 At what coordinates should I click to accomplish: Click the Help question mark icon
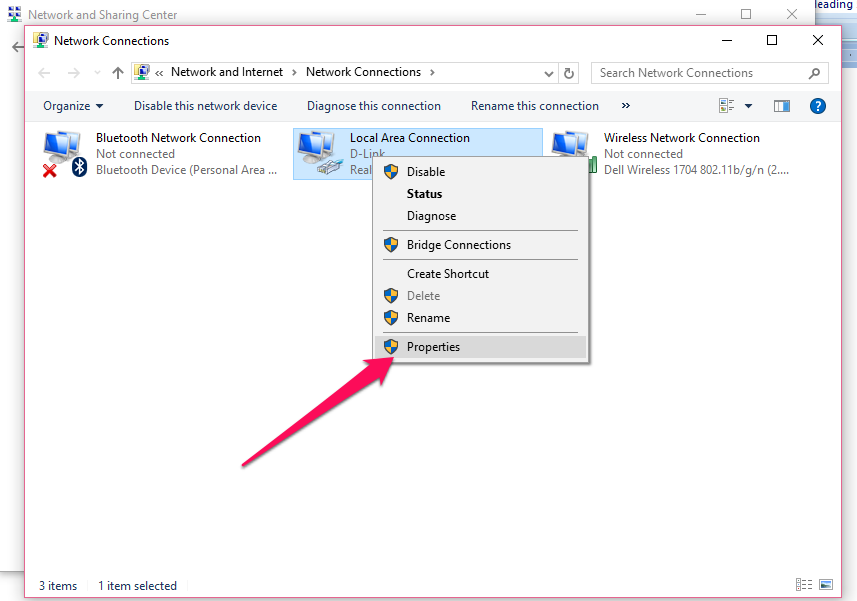click(x=817, y=106)
